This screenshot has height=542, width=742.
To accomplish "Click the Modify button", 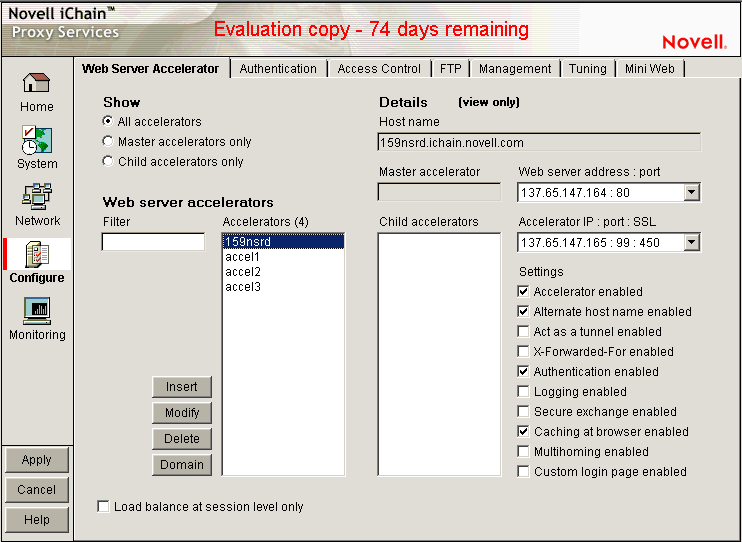I will [x=182, y=413].
